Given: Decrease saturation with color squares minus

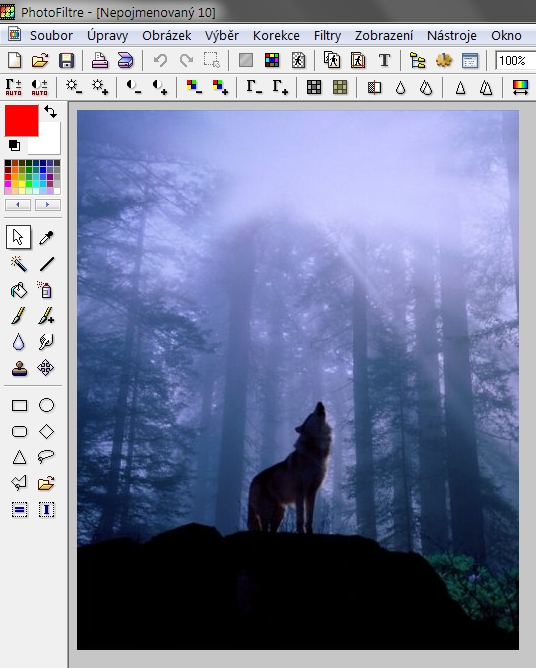Looking at the screenshot, I should pos(194,87).
